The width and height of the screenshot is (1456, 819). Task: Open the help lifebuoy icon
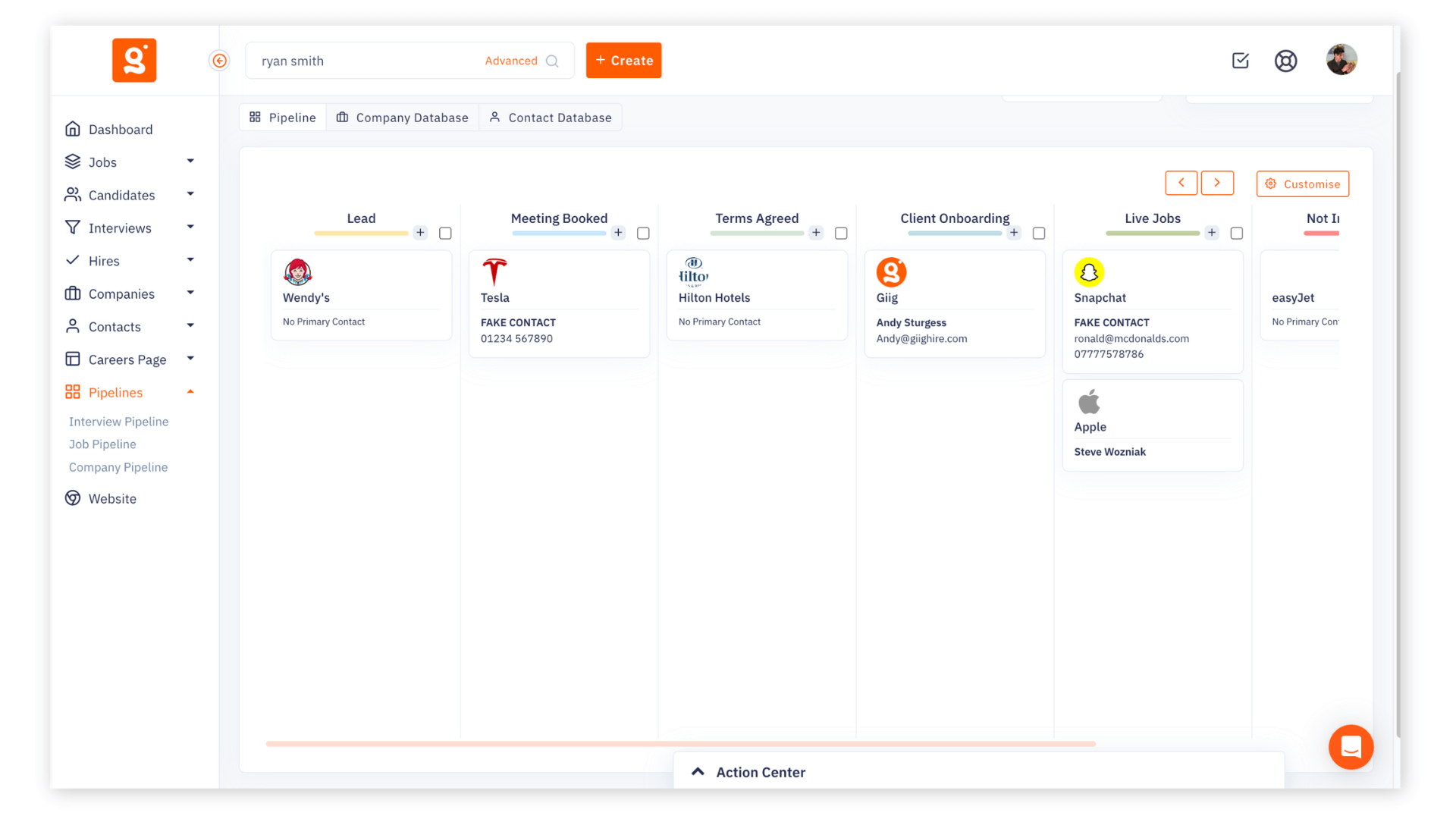point(1286,61)
